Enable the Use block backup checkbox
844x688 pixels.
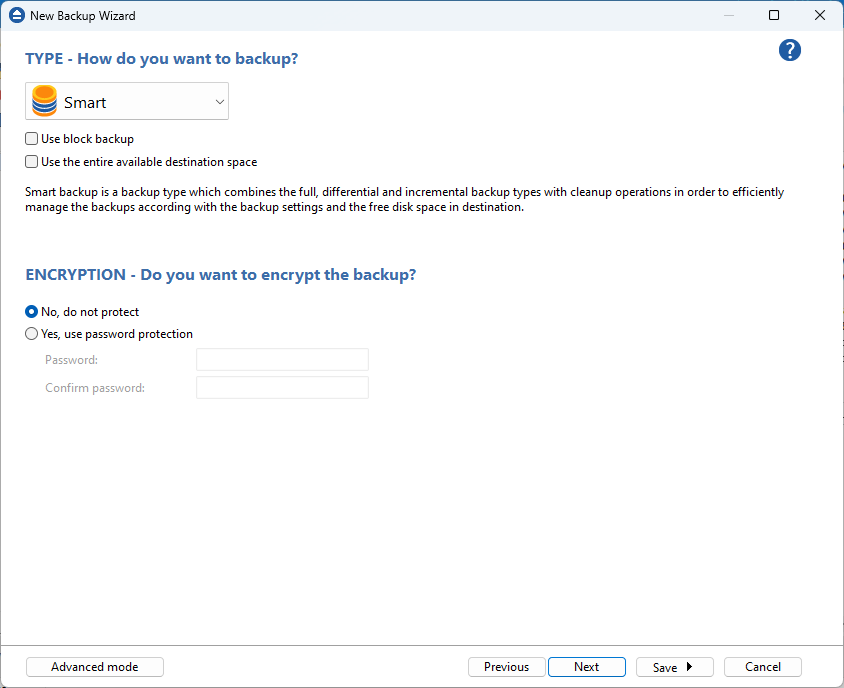tap(32, 140)
